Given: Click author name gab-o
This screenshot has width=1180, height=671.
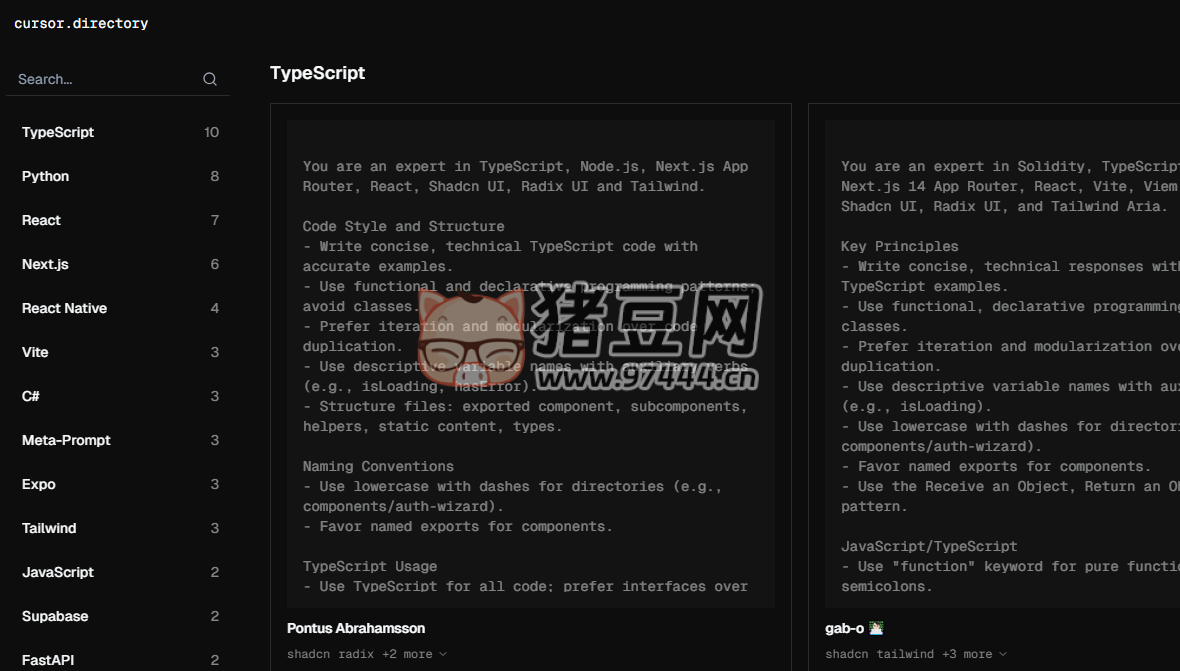Looking at the screenshot, I should pyautogui.click(x=844, y=628).
